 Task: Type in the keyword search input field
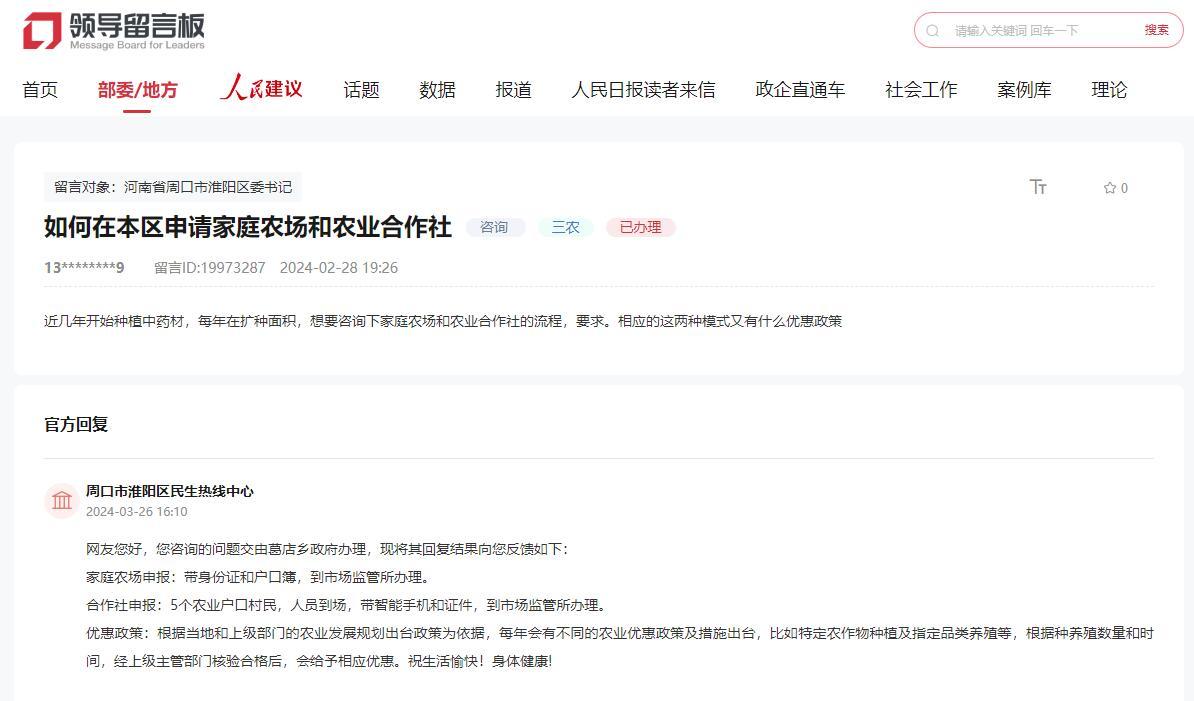coord(1040,31)
